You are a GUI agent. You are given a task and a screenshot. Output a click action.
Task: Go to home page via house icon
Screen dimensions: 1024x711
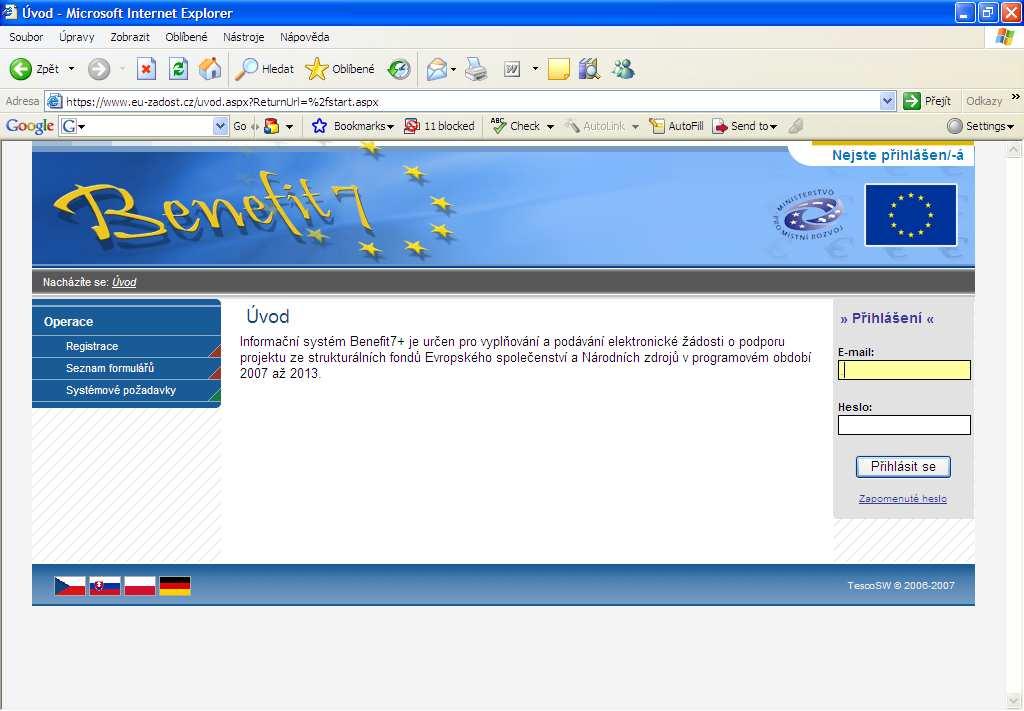click(210, 69)
